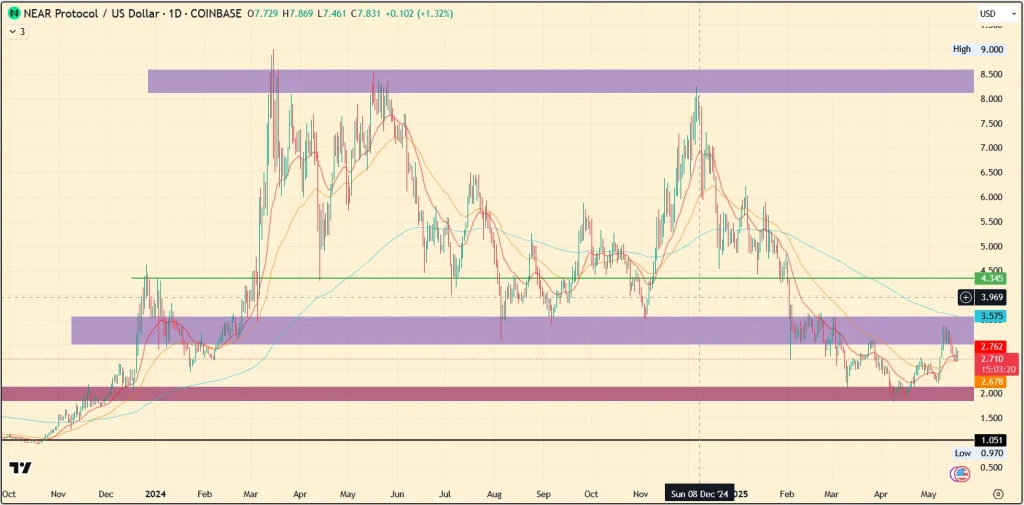This screenshot has width=1024, height=505.
Task: Click the TradingView logo in chart corner
Action: pyautogui.click(x=20, y=468)
